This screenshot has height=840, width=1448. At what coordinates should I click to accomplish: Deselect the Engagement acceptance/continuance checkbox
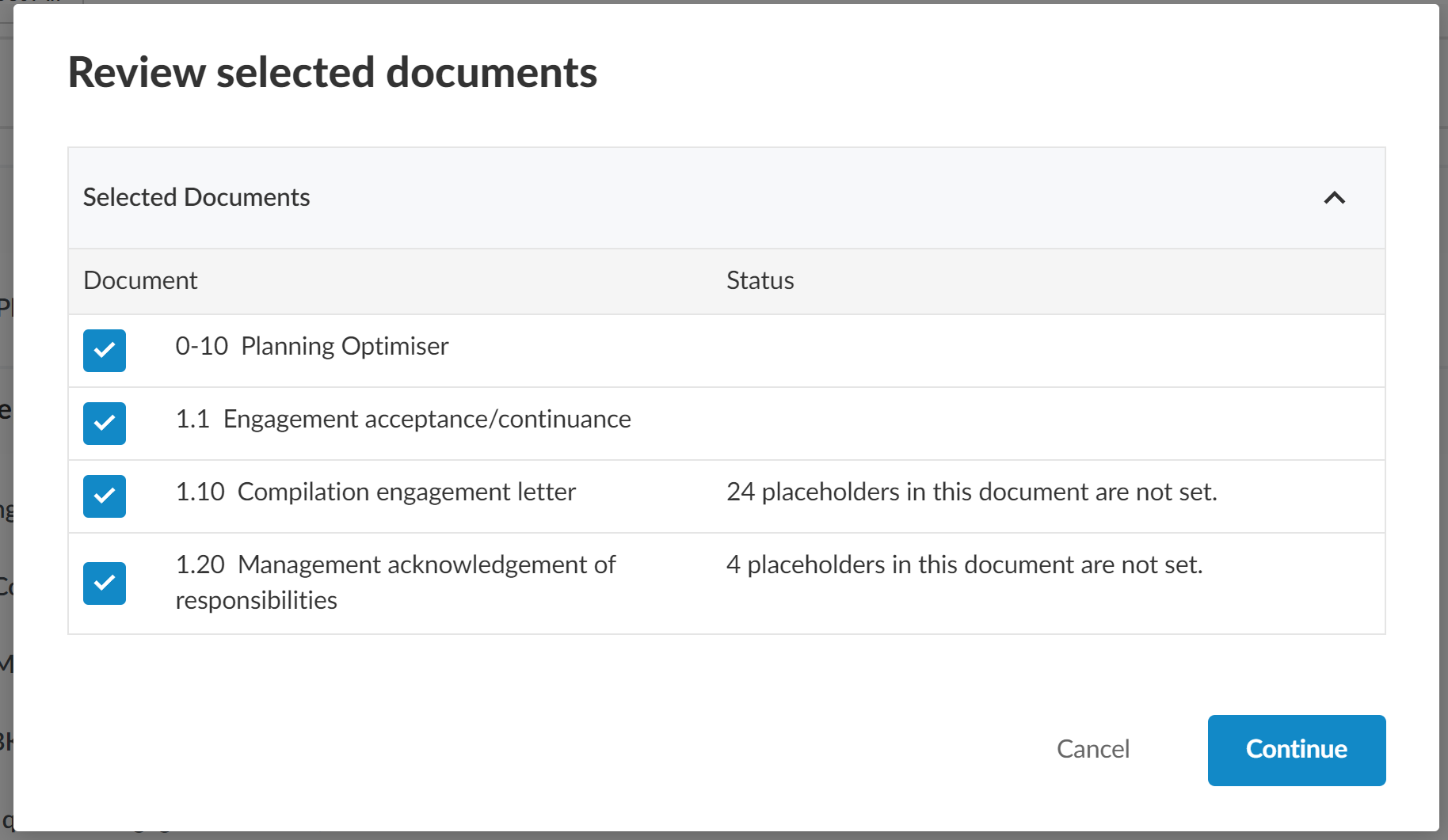tap(105, 424)
